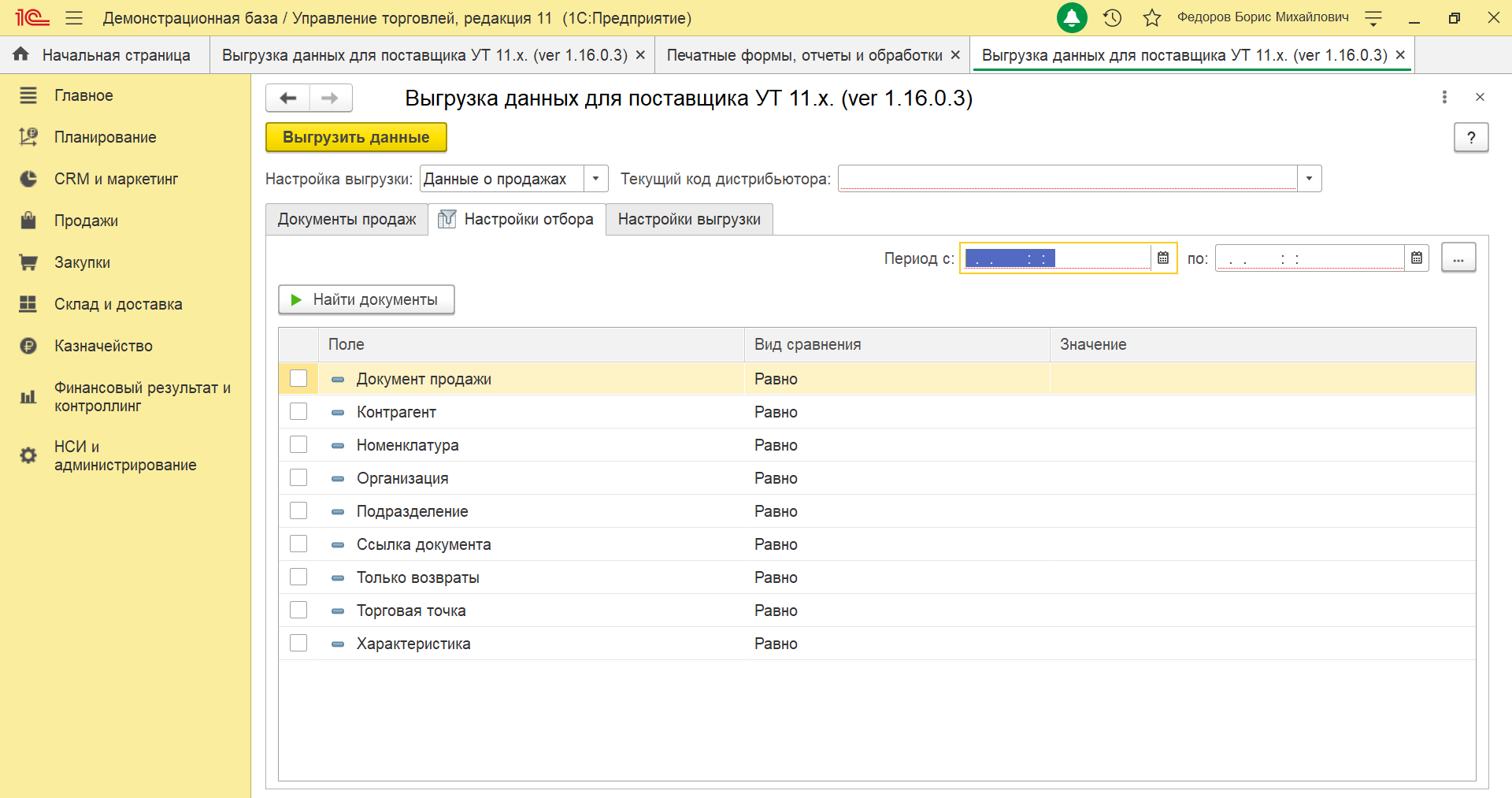Image resolution: width=1512 pixels, height=798 pixels.
Task: Click the Найти документы button
Action: tap(366, 299)
